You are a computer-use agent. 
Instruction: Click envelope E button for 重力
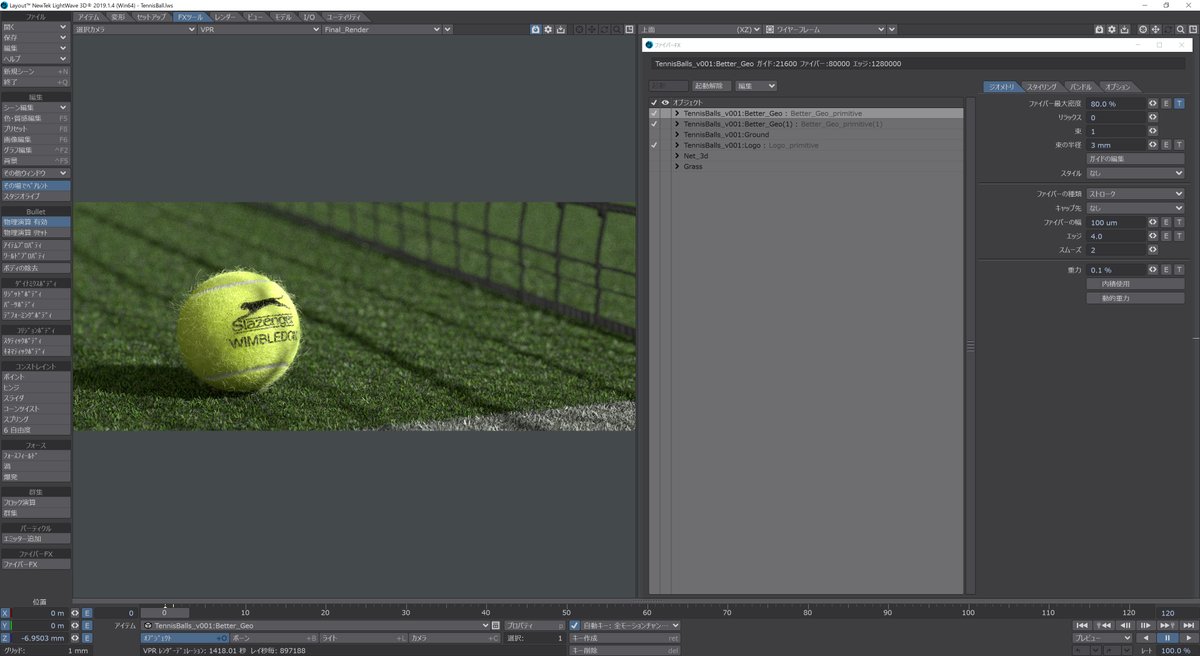pos(1166,270)
